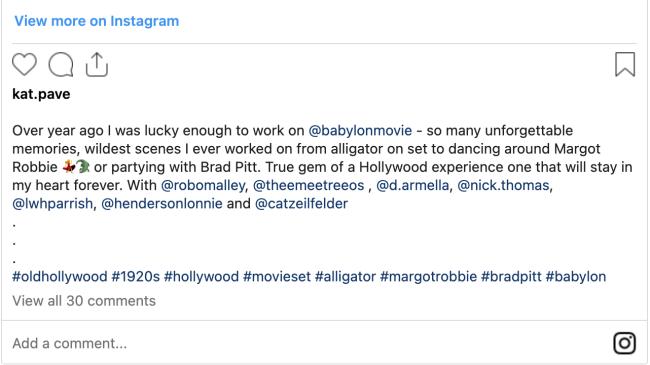
Task: Open the @babylonmovie mention
Action: tap(360, 131)
